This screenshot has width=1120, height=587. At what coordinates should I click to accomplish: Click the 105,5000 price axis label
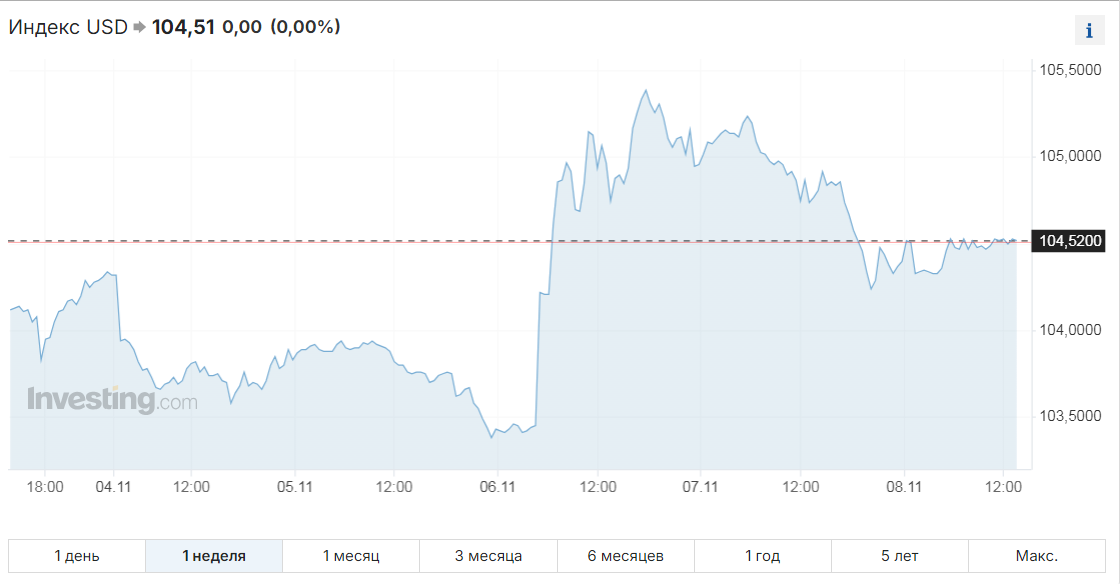pyautogui.click(x=1070, y=70)
